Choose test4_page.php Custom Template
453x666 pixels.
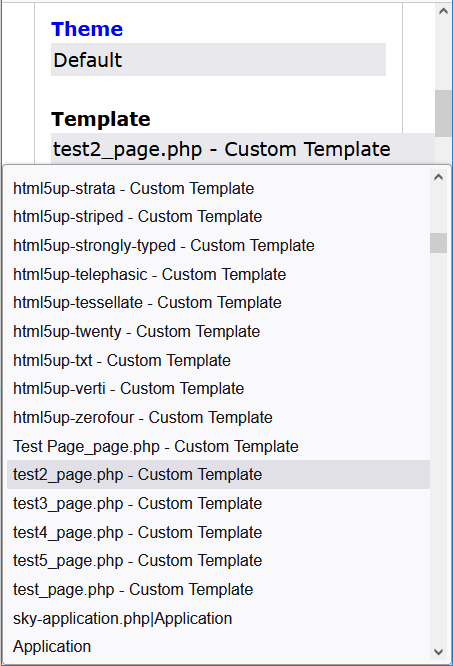click(218, 532)
